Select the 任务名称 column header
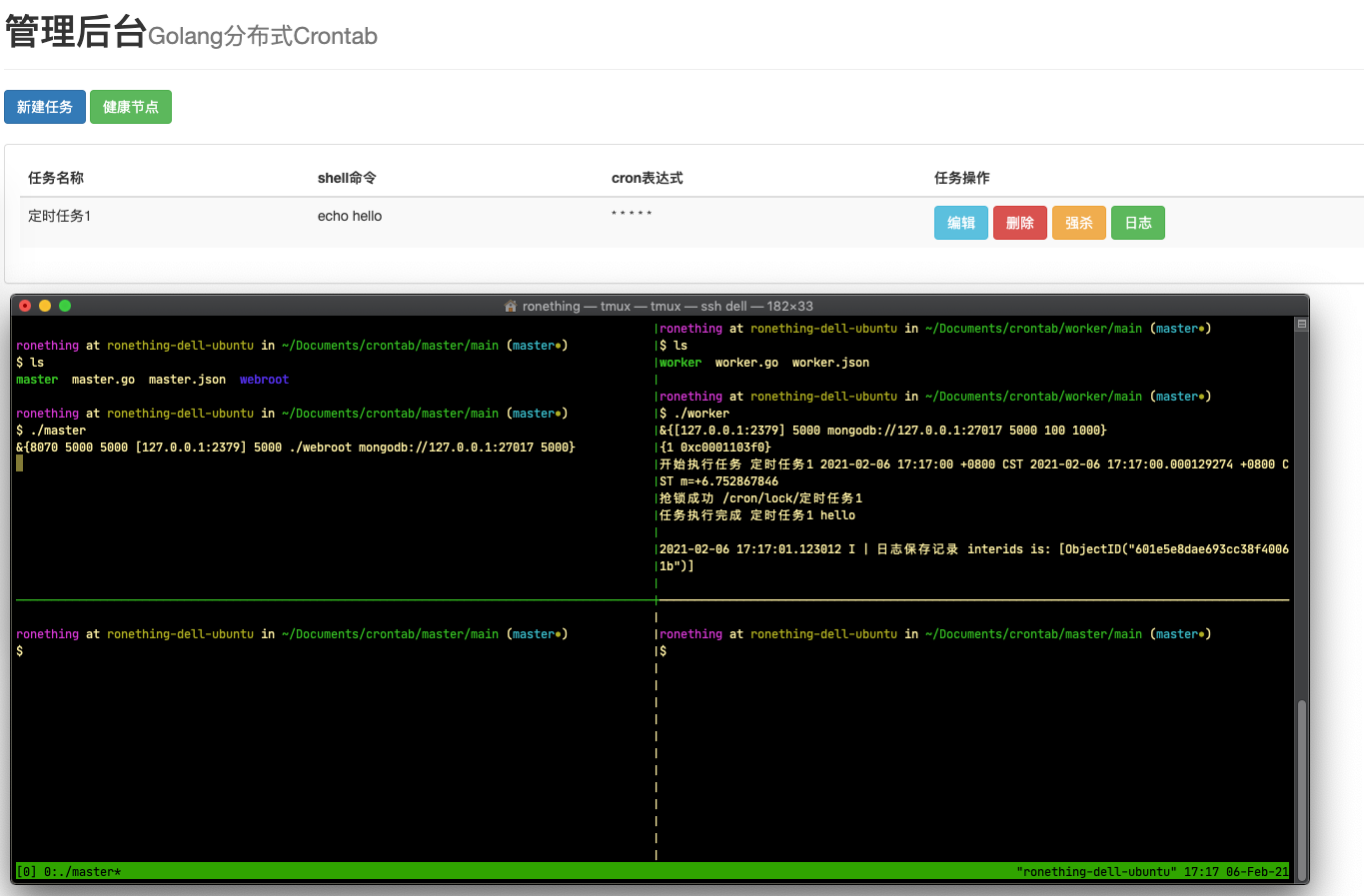 pyautogui.click(x=56, y=178)
